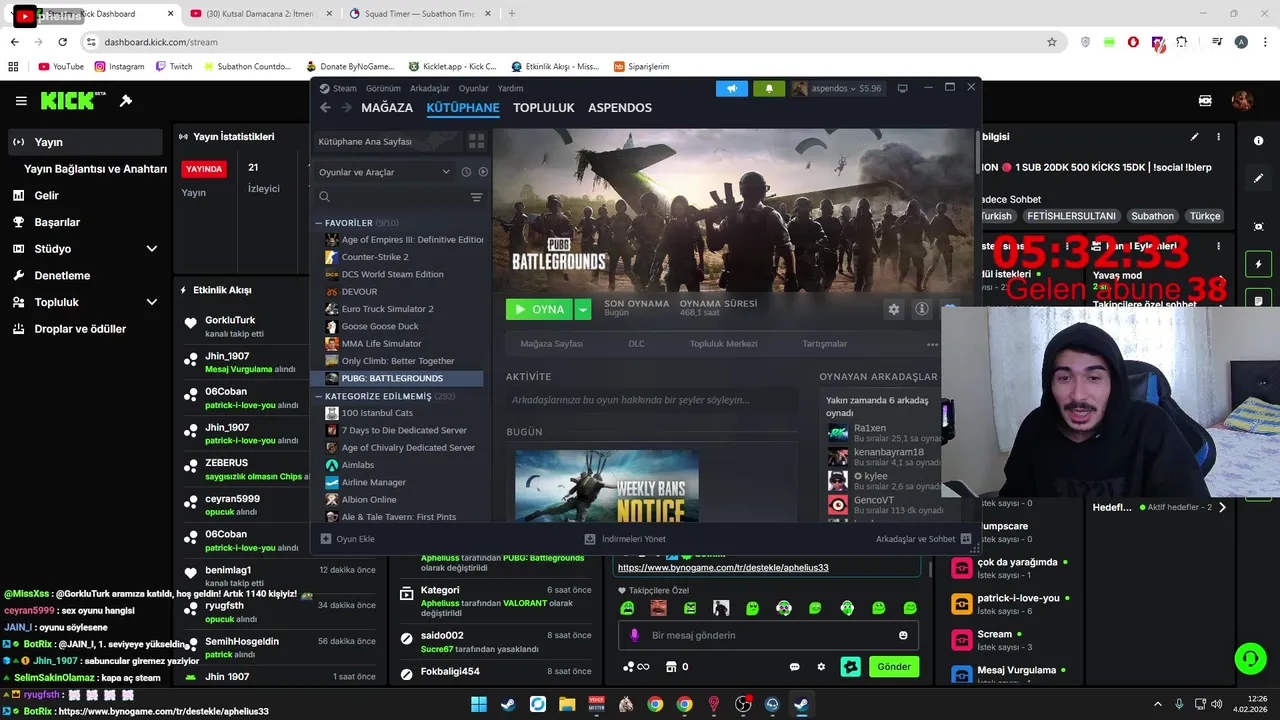Viewport: 1280px width, 720px height.
Task: Open the Windows Start menu
Action: [479, 704]
